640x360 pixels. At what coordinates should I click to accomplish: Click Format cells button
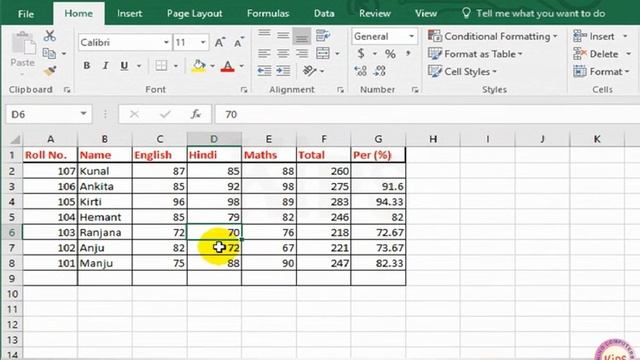click(601, 71)
